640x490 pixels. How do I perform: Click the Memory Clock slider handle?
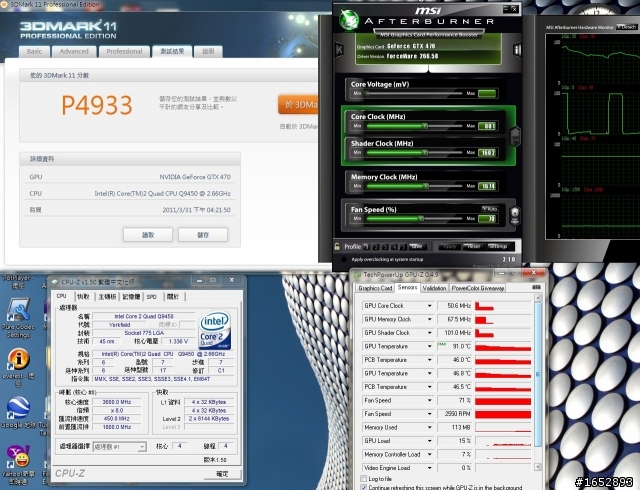click(426, 186)
